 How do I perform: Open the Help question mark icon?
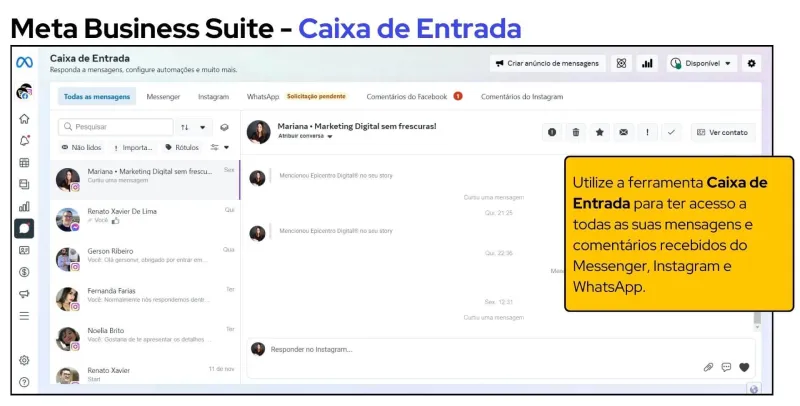point(24,382)
